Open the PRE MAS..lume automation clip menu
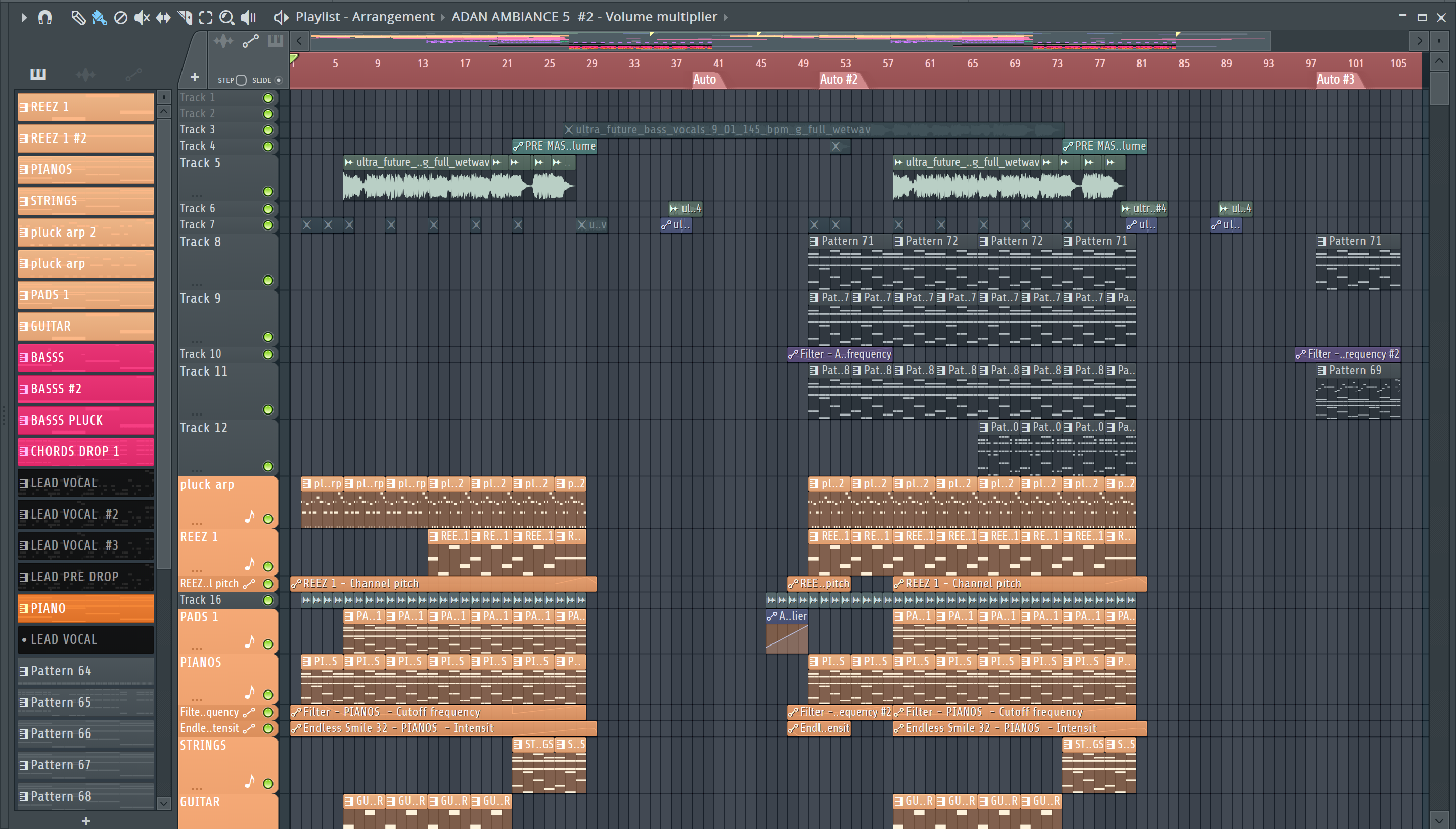 (518, 146)
